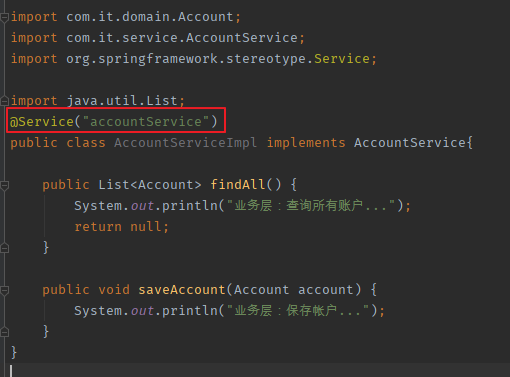
Task: Click the implements keyword
Action: coord(306,143)
